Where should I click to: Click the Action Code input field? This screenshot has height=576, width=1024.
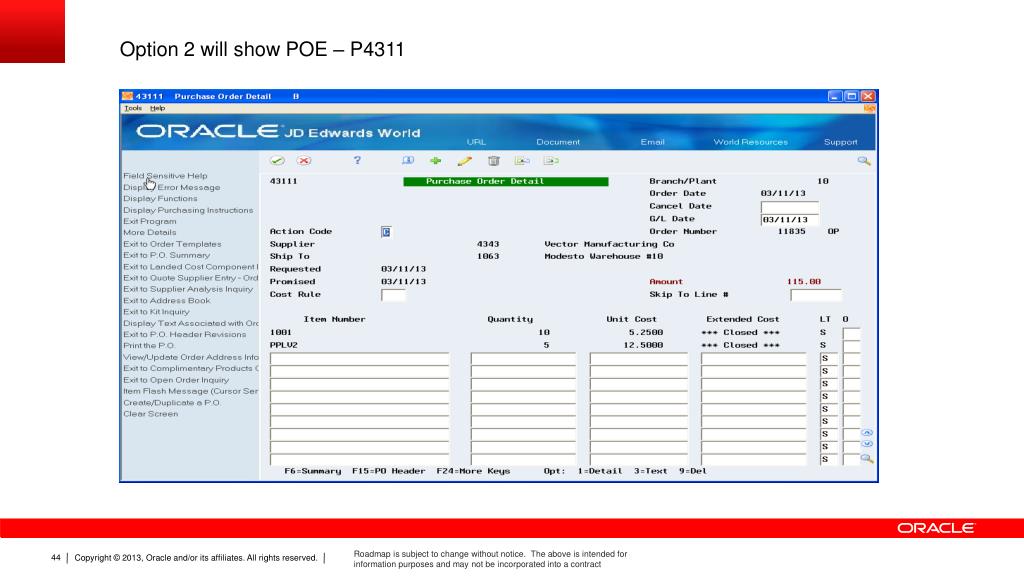pos(386,232)
